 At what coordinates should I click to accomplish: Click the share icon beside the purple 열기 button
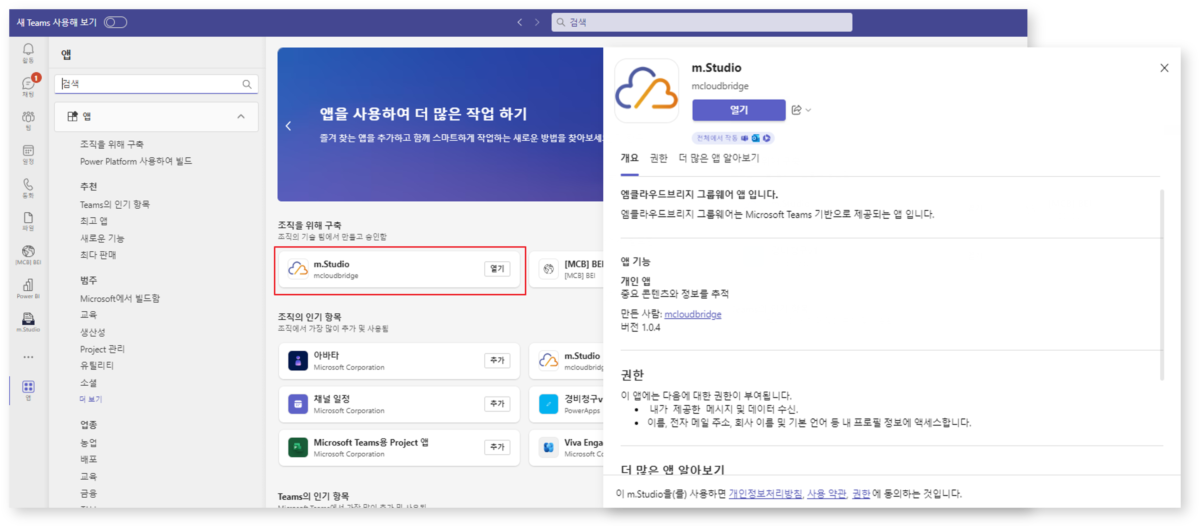point(797,110)
